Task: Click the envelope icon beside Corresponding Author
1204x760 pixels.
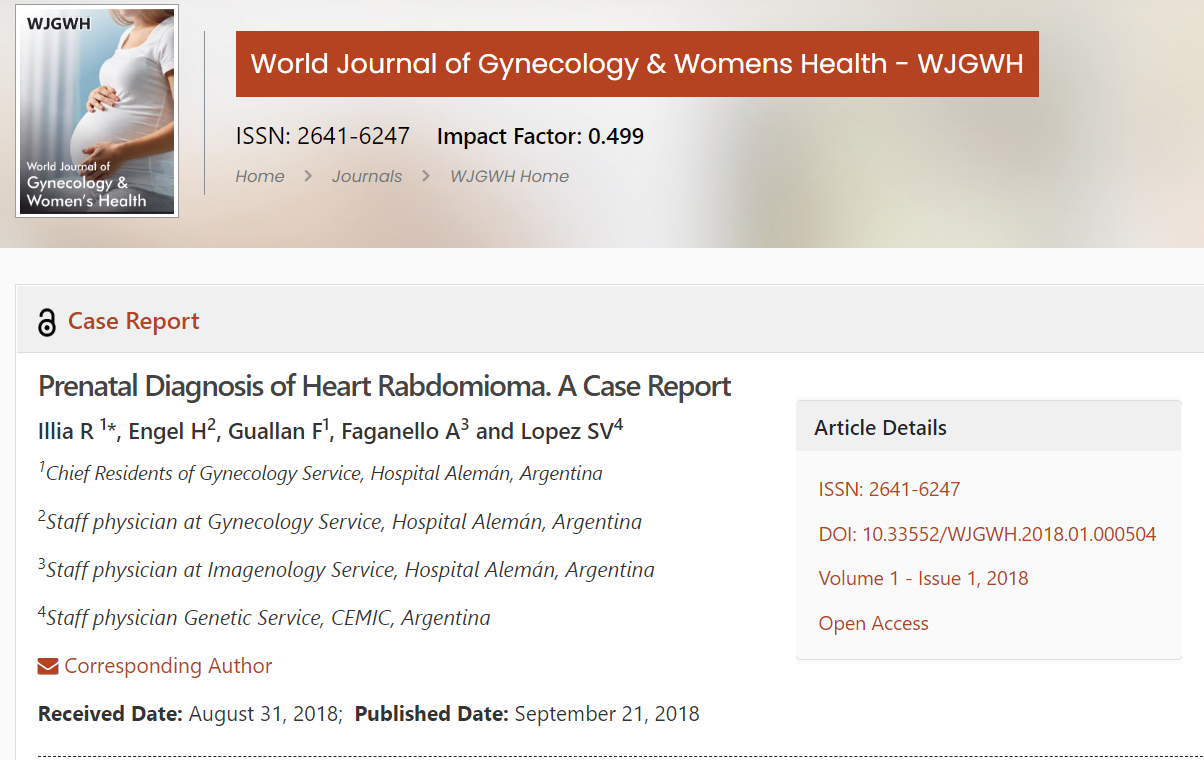Action: click(x=48, y=666)
